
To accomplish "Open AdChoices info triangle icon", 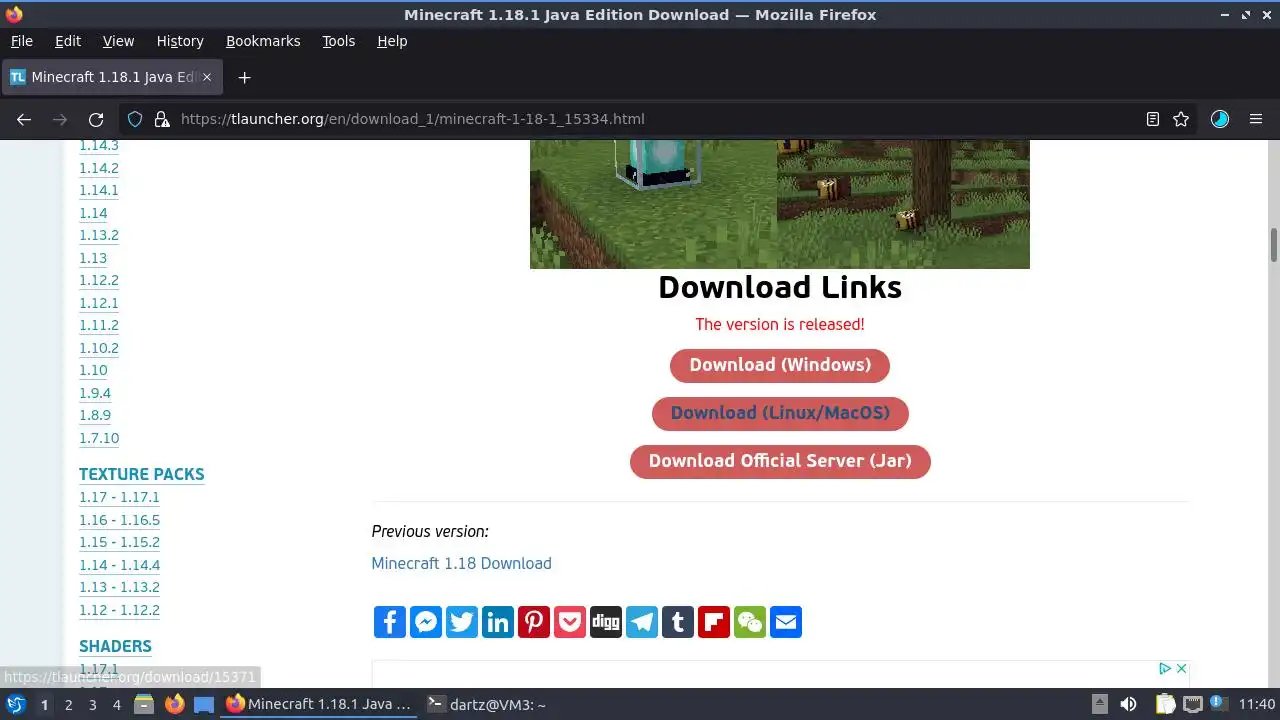I will (x=1165, y=668).
